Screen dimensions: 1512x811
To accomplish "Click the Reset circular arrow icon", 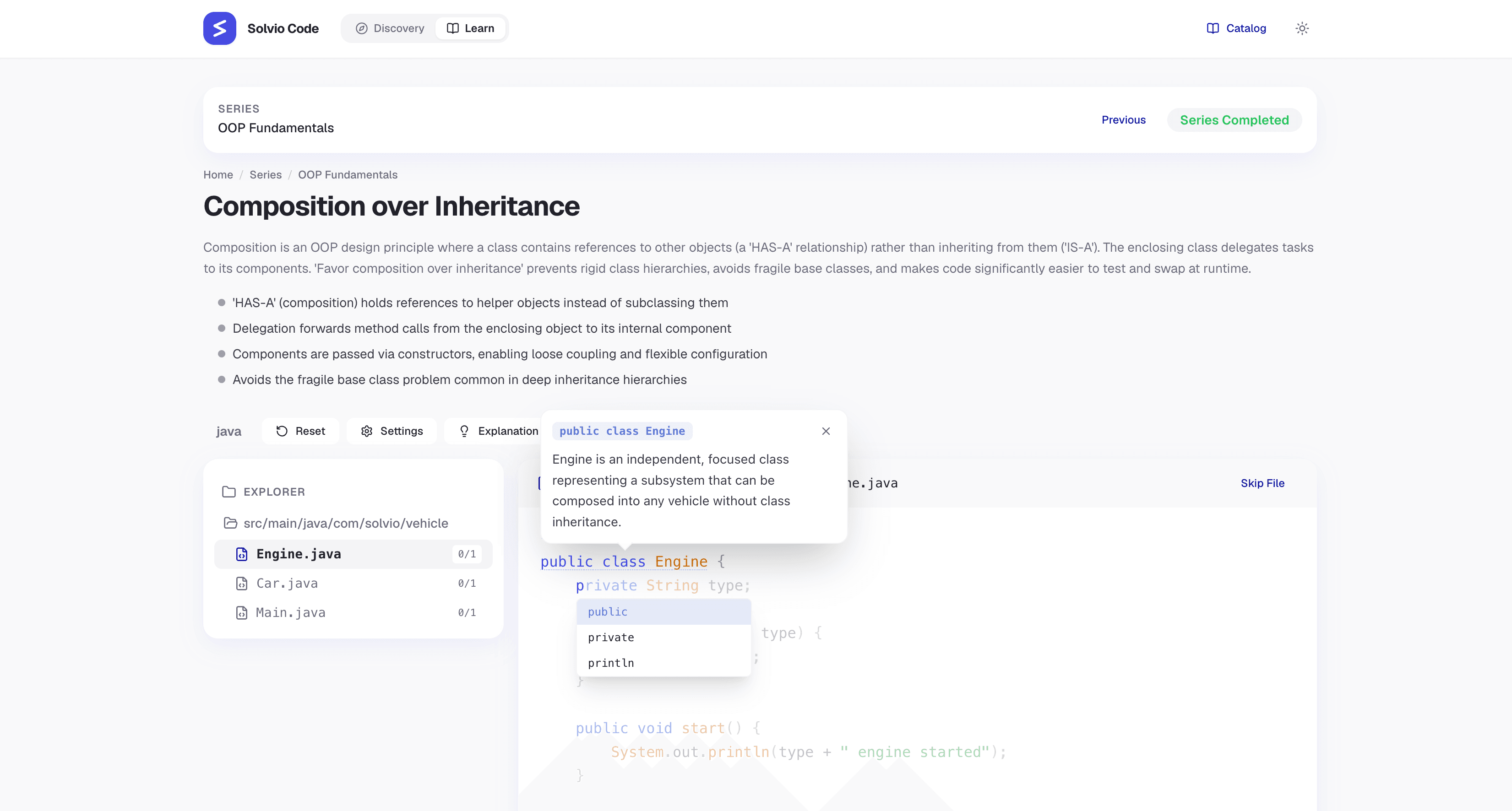I will [282, 431].
